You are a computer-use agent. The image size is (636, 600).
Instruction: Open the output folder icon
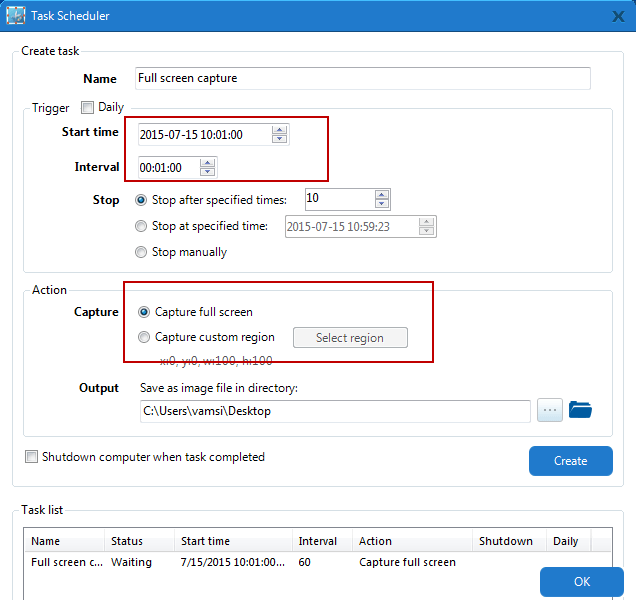coord(580,410)
